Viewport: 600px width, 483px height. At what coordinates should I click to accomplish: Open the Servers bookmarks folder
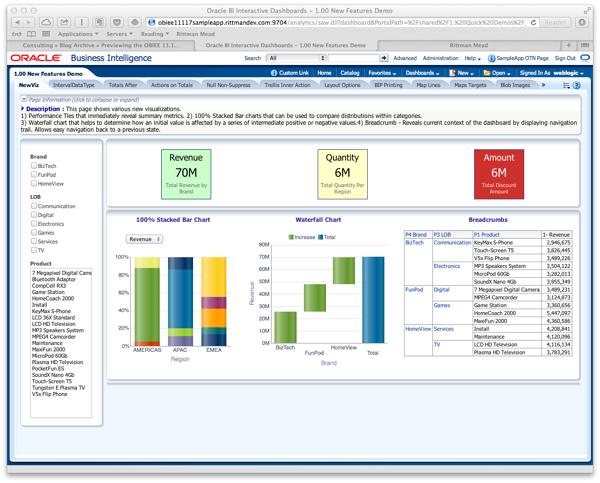pos(119,34)
